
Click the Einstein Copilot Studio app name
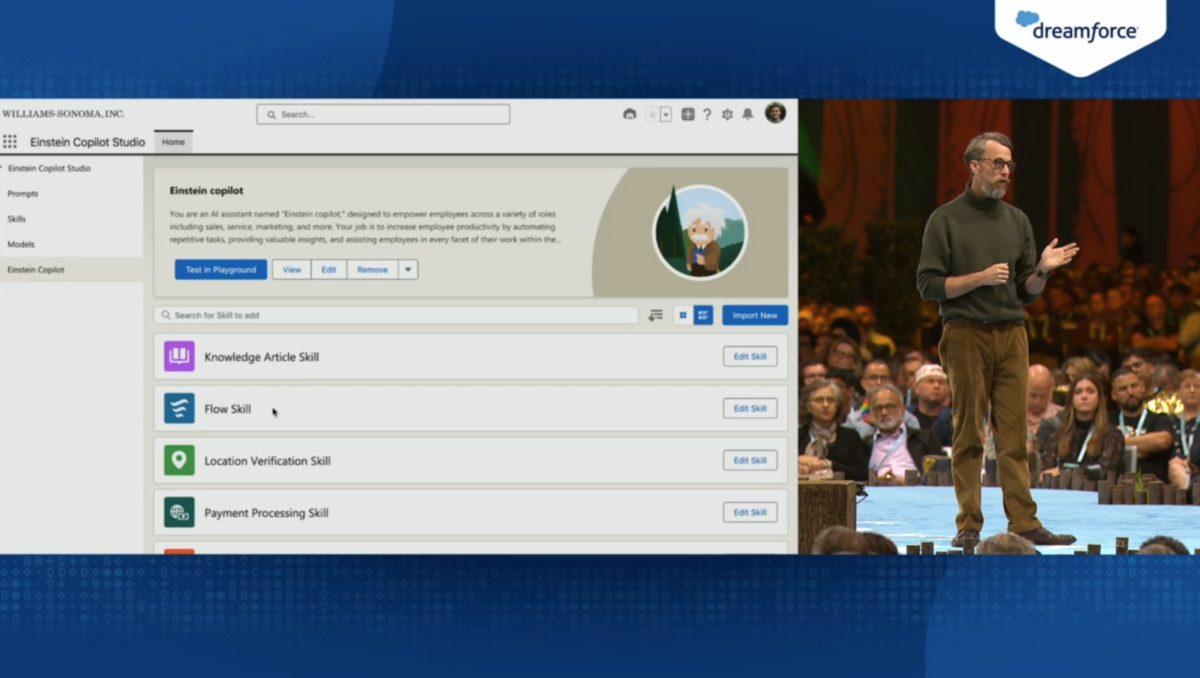pyautogui.click(x=87, y=142)
